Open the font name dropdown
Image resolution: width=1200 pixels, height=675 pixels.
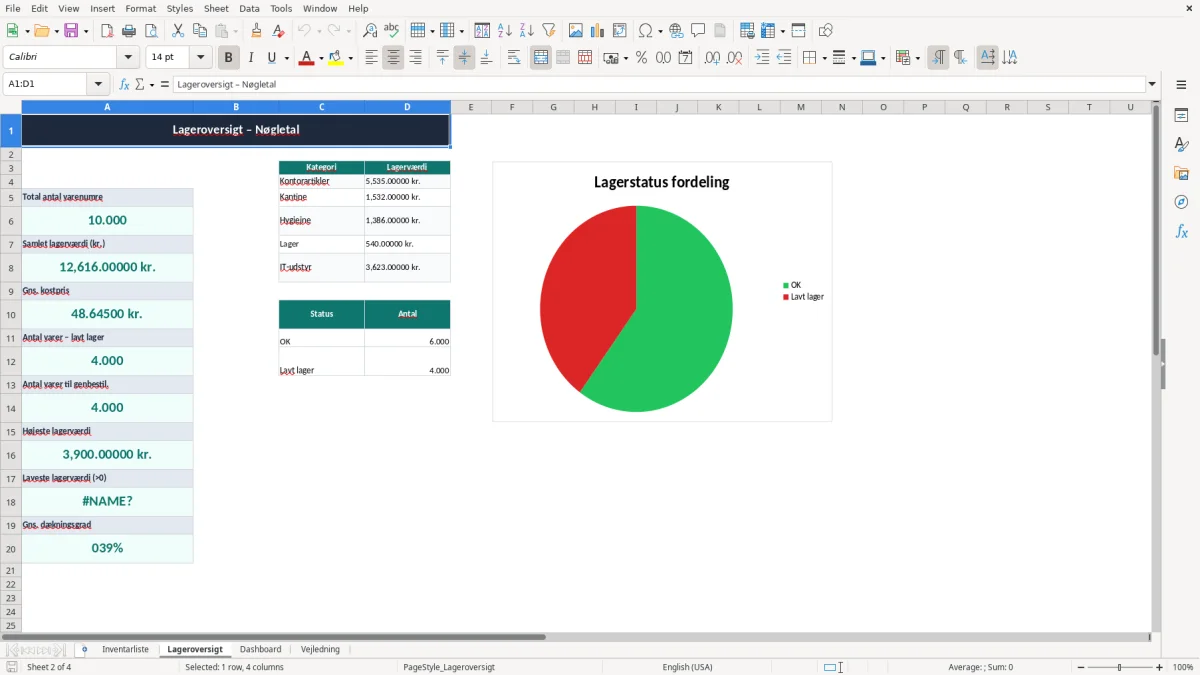(128, 58)
